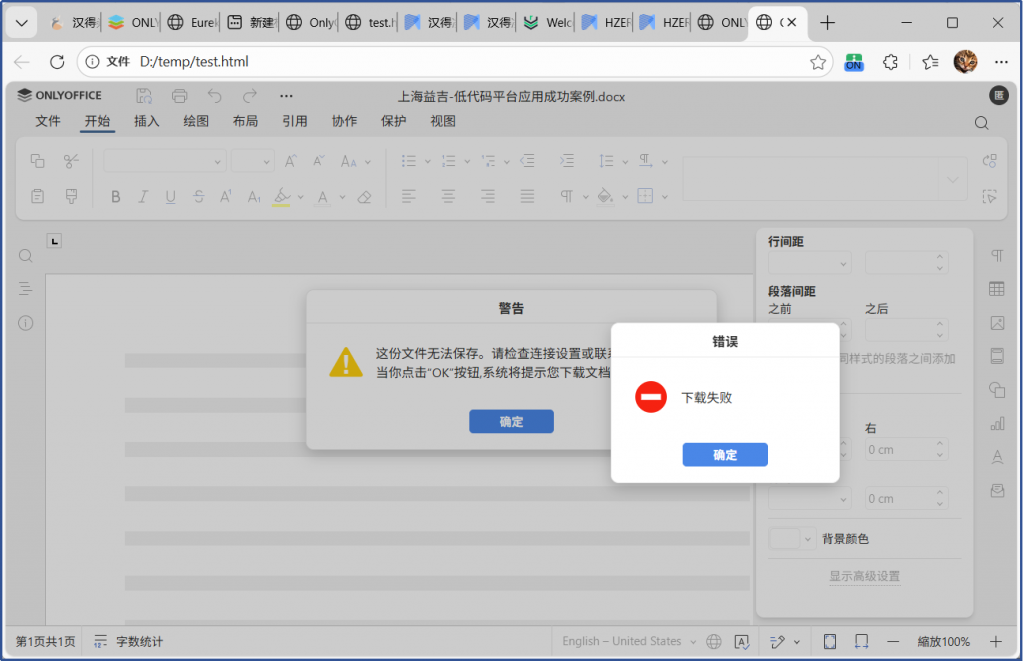Click the italic I formatting icon
Screen dimensions: 1024x661
coord(143,197)
